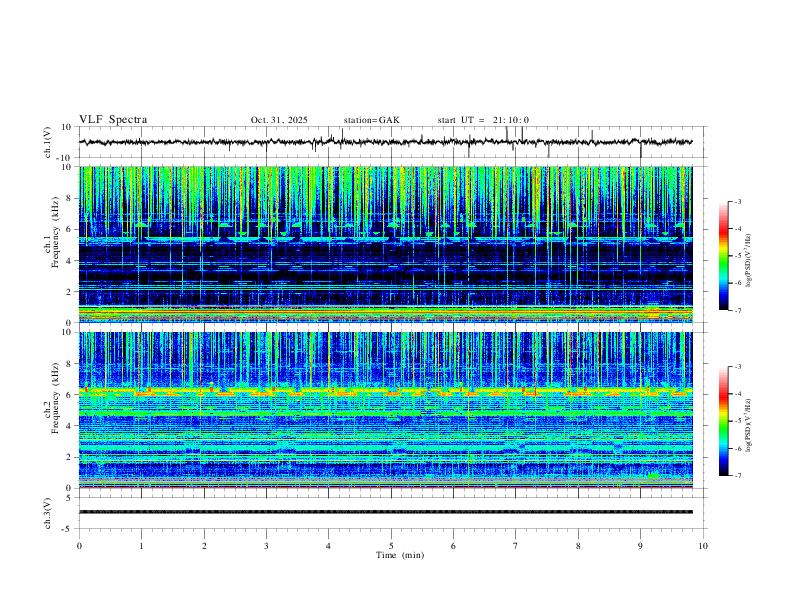Click time axis tick label "4"
Image resolution: width=792 pixels, height=612 pixels.
(x=329, y=546)
